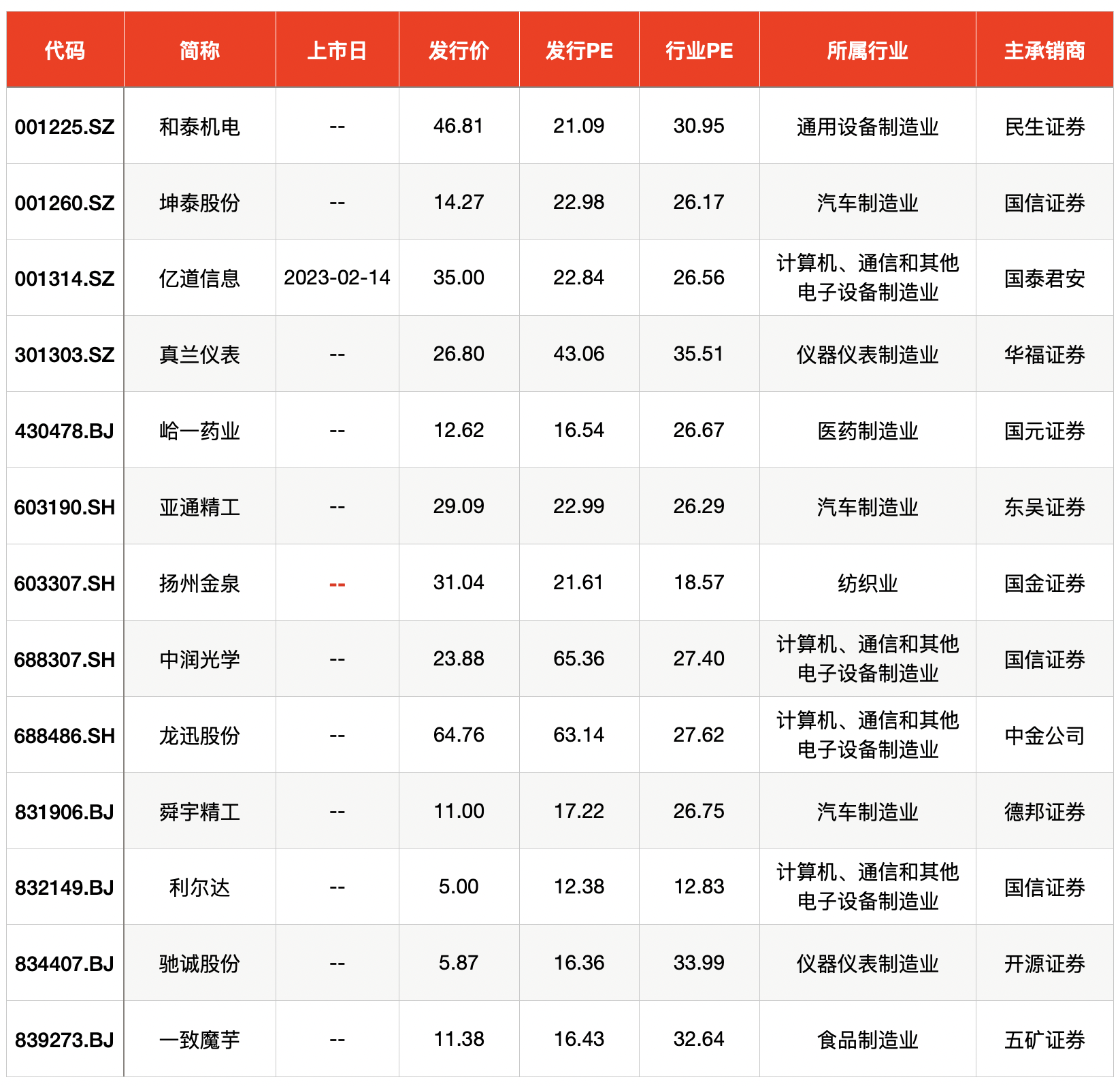Click the company name 舜宇精工
Screen dimensions: 1120x1086
[x=199, y=812]
